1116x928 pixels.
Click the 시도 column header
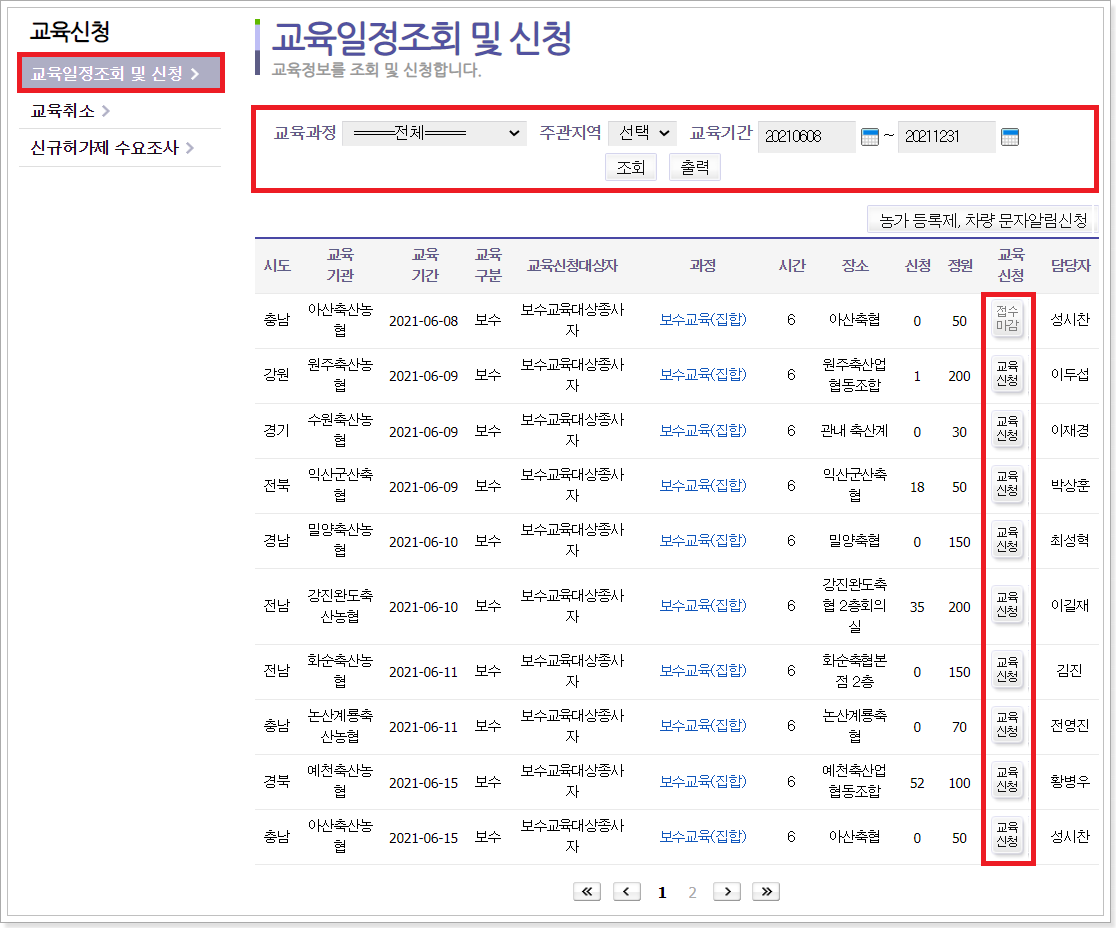click(x=277, y=265)
